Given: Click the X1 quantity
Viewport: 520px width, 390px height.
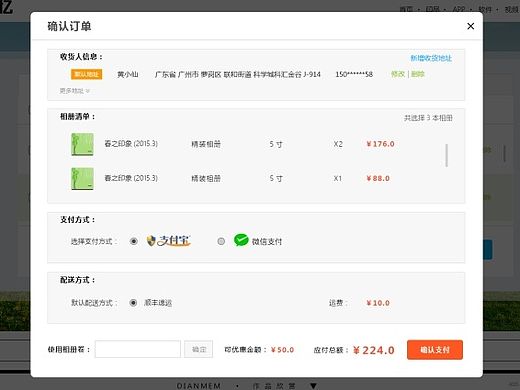Looking at the screenshot, I should click(338, 178).
